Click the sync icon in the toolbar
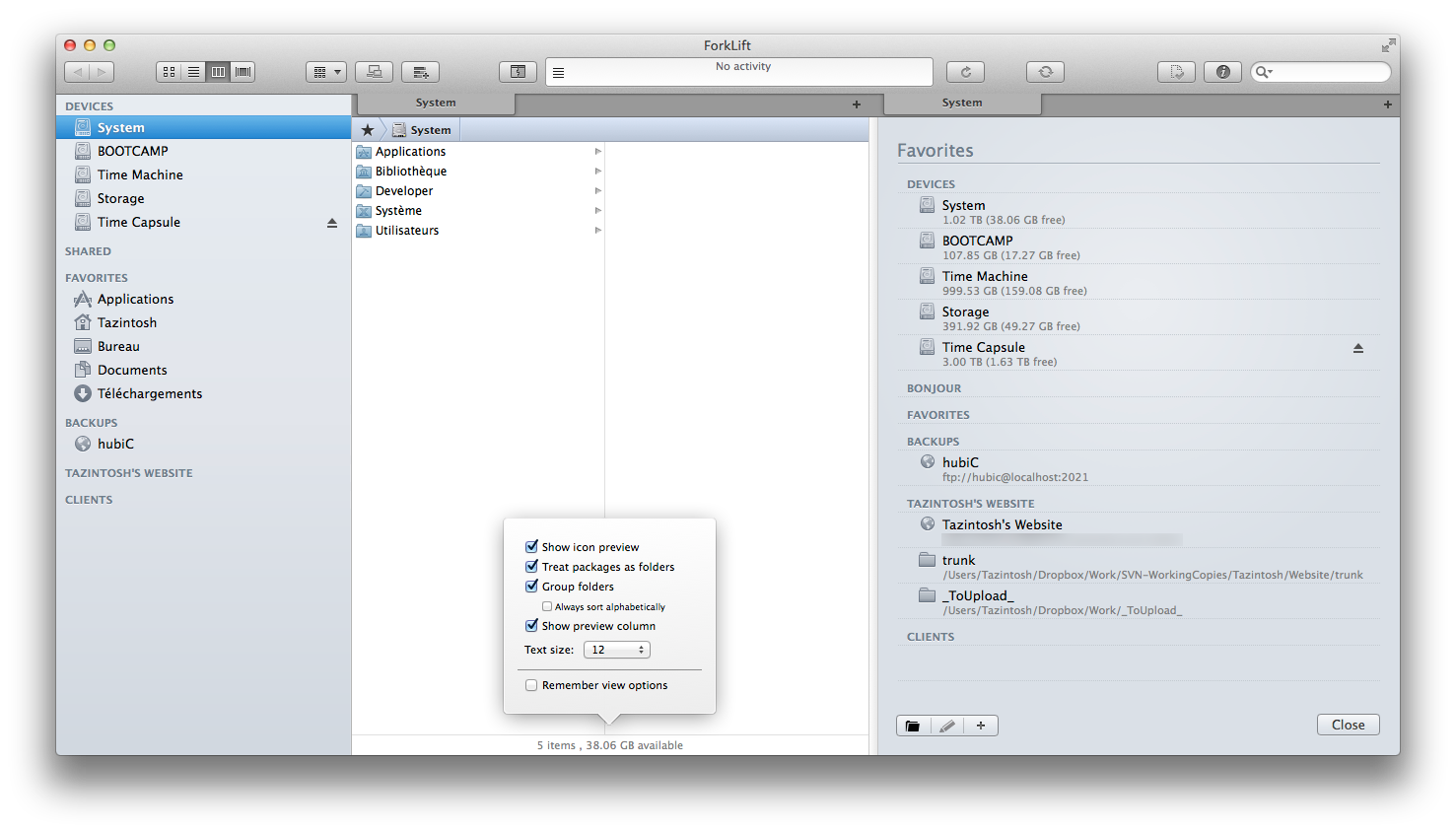1456x833 pixels. (x=1045, y=71)
